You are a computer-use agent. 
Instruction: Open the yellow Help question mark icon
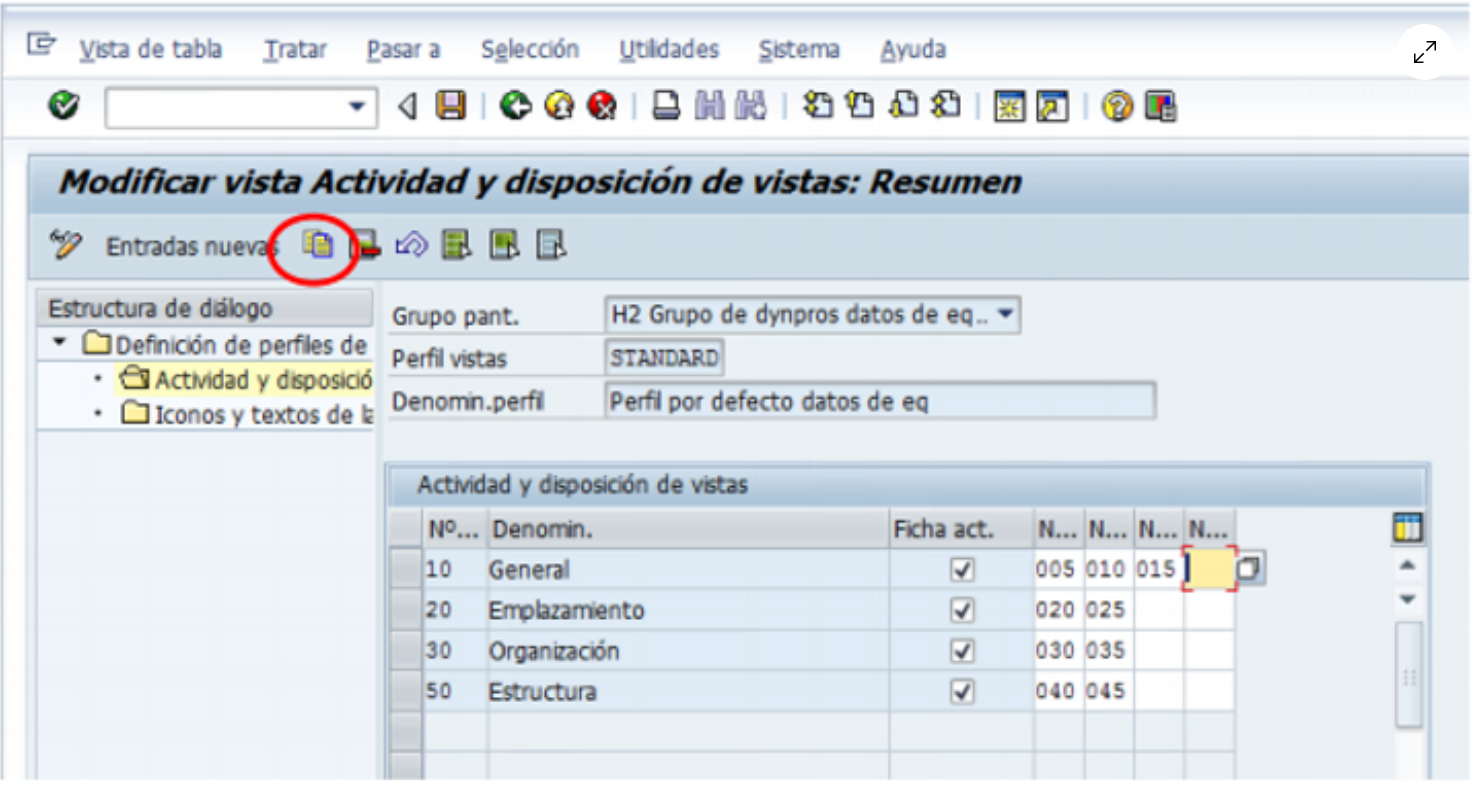point(1117,105)
